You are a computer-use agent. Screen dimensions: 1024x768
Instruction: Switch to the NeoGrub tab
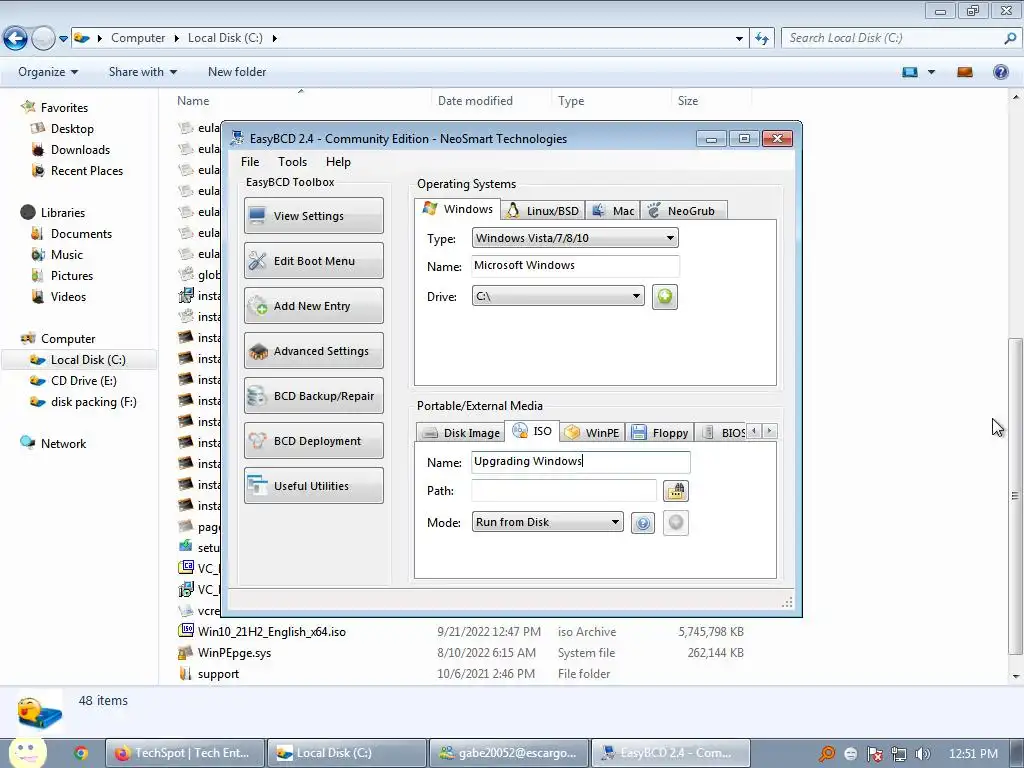point(683,210)
